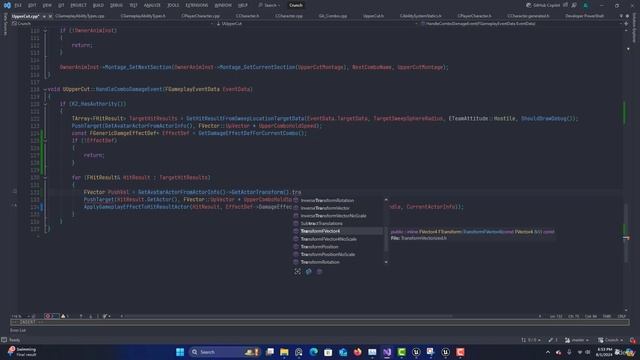Image resolution: width=640 pixels, height=360 pixels.
Task: Close the UpperCut.cpp tab
Action: [50, 16]
